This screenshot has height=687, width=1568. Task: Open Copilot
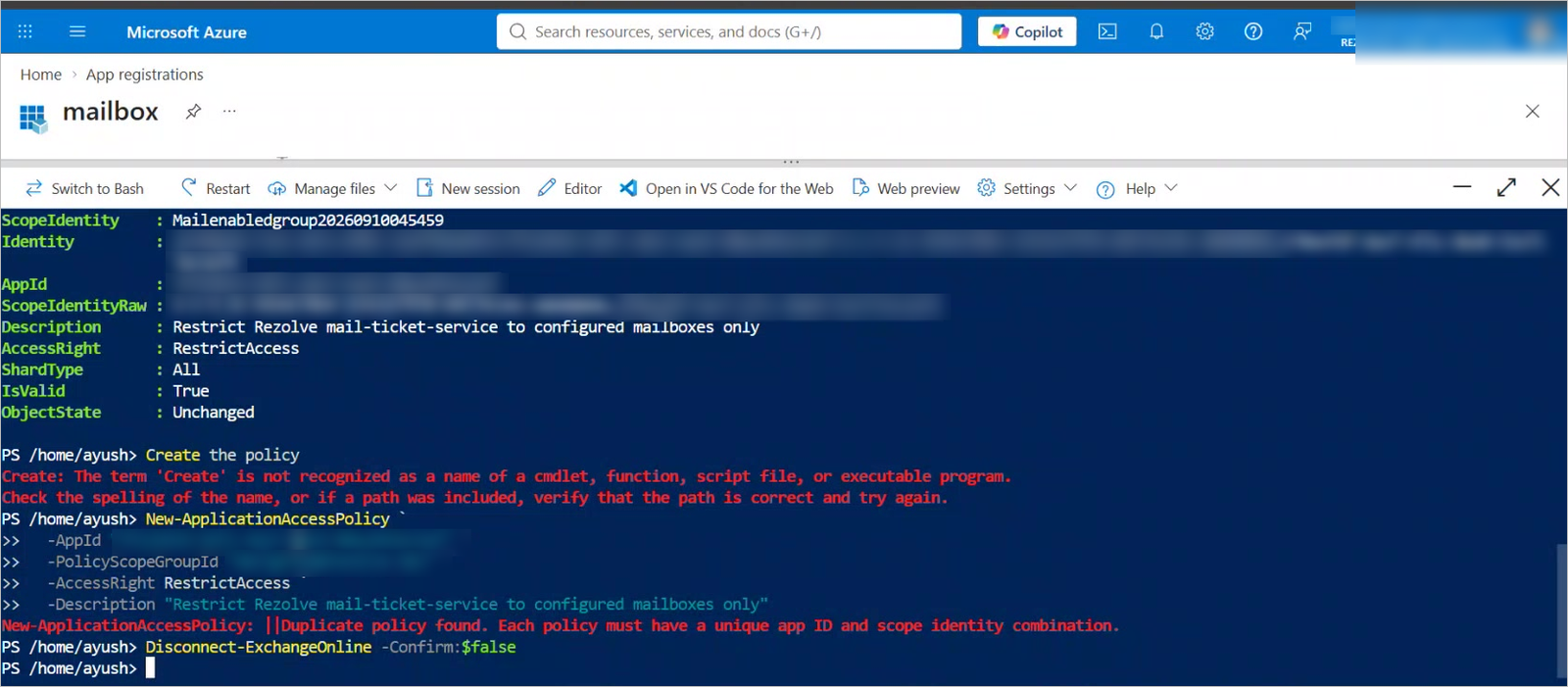tap(1027, 31)
